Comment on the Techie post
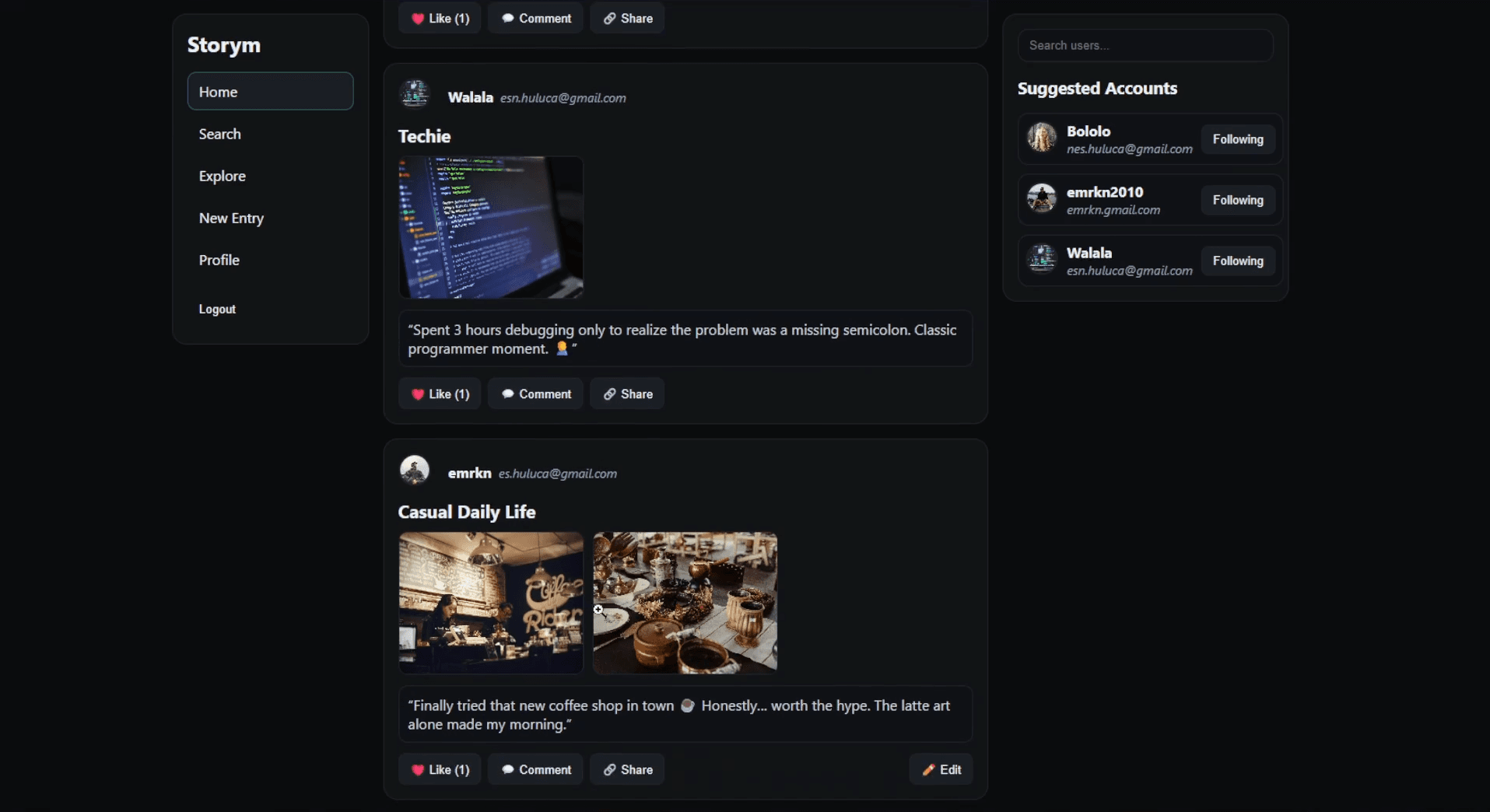The width and height of the screenshot is (1490, 812). (x=535, y=394)
